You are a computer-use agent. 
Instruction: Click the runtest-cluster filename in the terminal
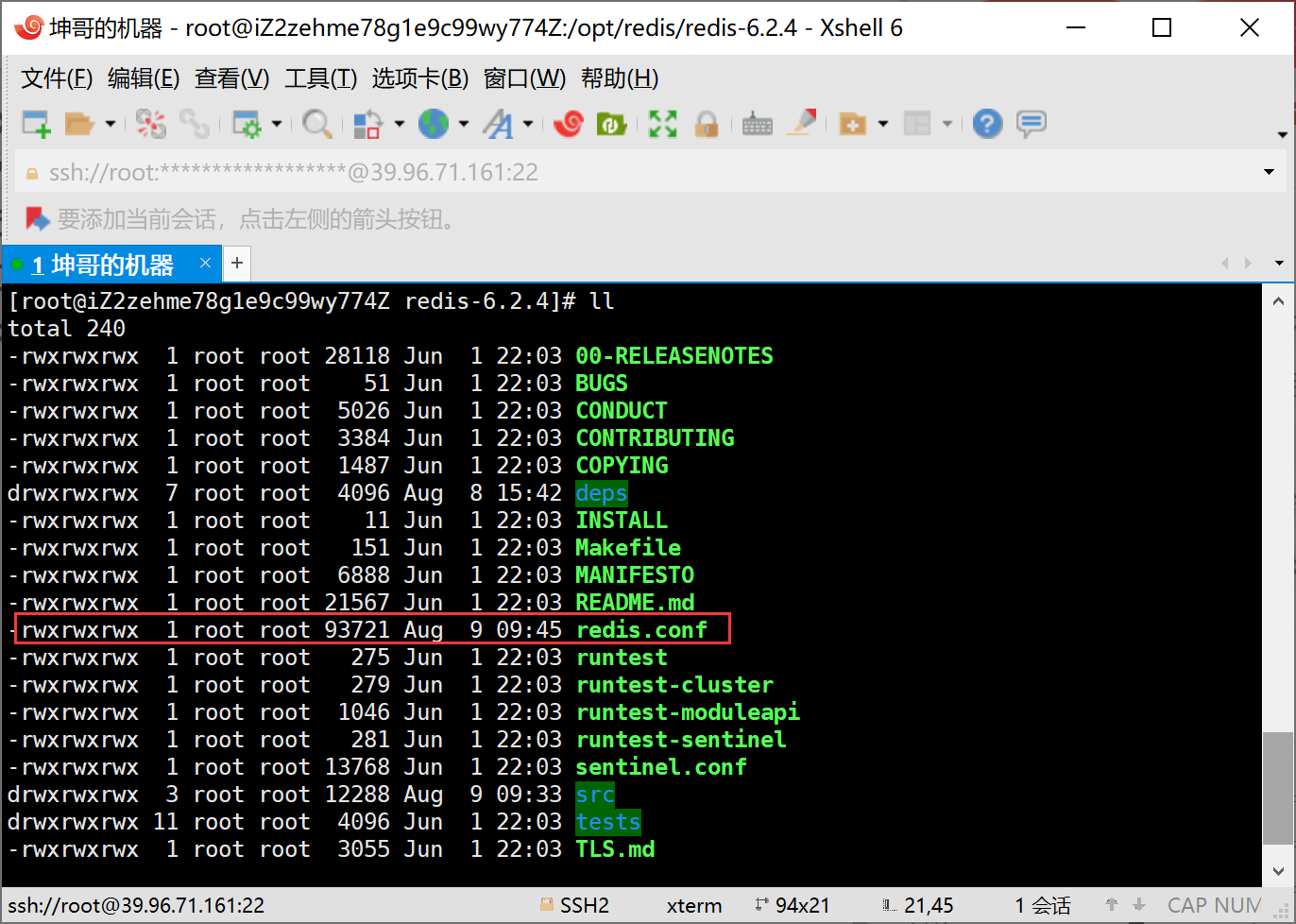(x=674, y=685)
